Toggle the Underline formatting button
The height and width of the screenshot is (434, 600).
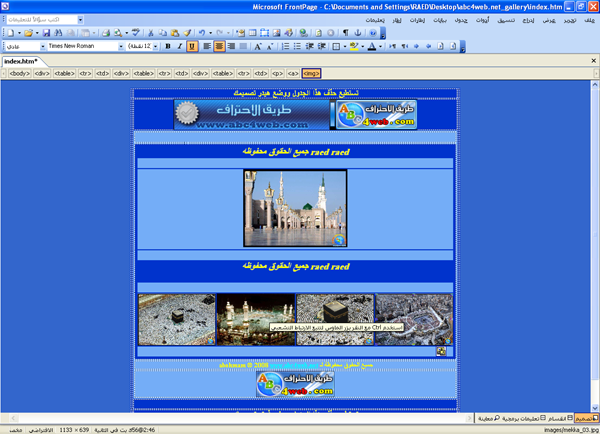point(192,46)
